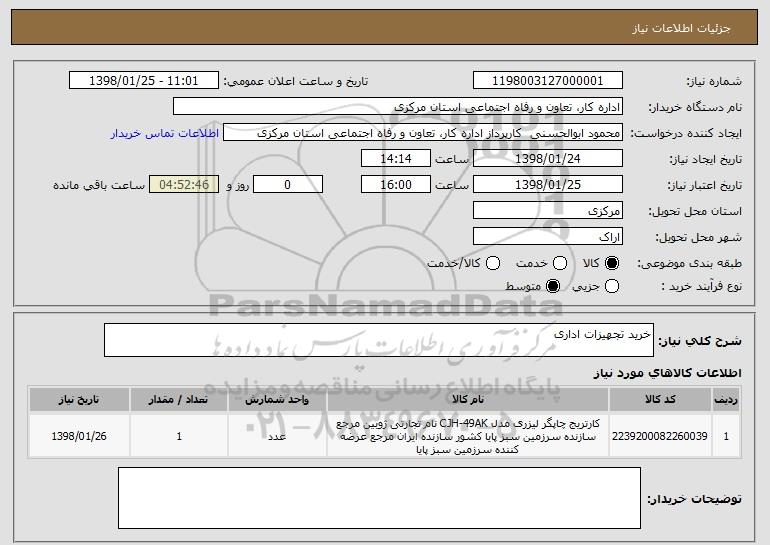Click the remaining days field showing 0
The width and height of the screenshot is (770, 545).
pos(288,185)
